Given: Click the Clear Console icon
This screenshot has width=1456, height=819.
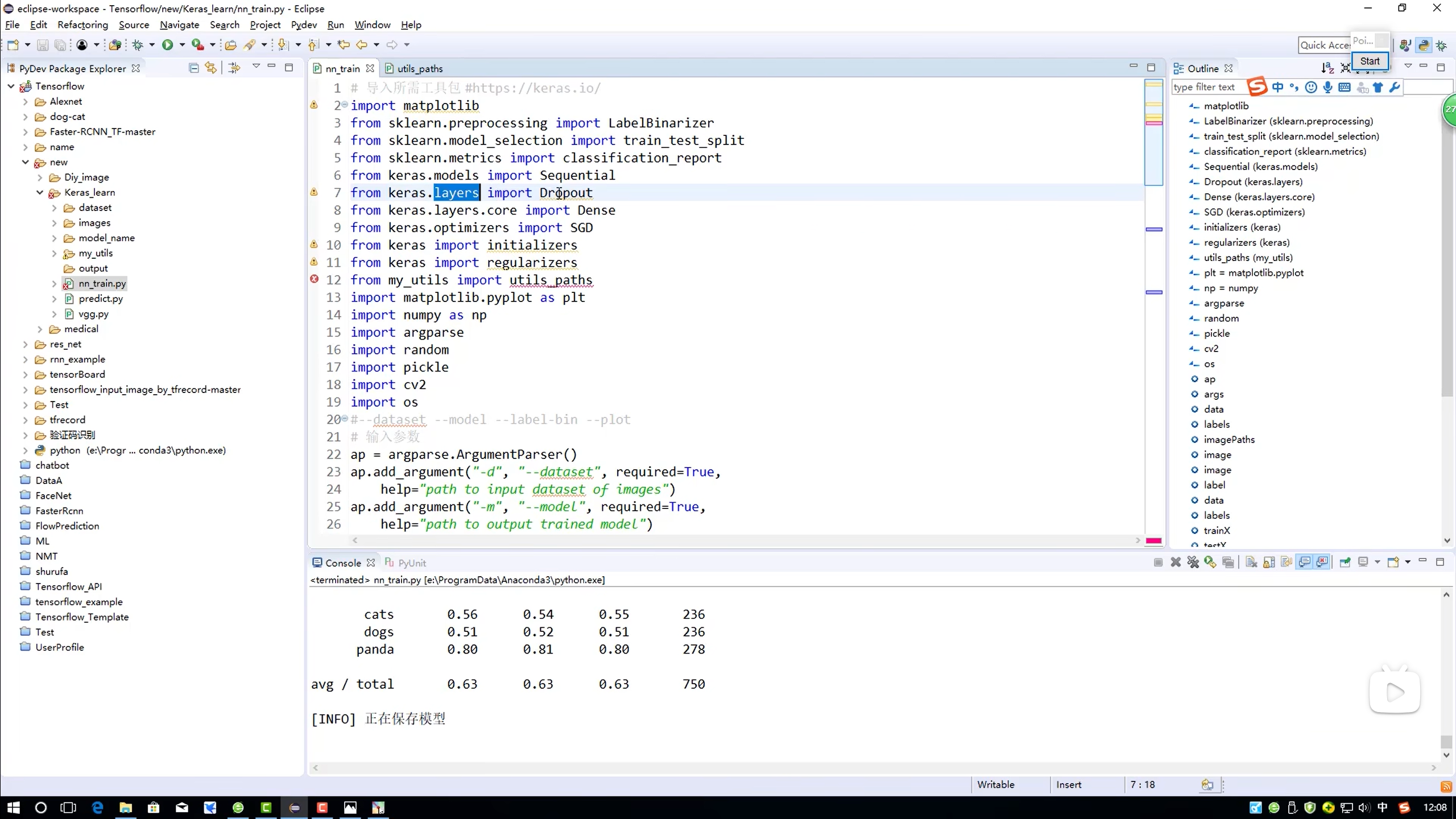Looking at the screenshot, I should pos(1251,562).
